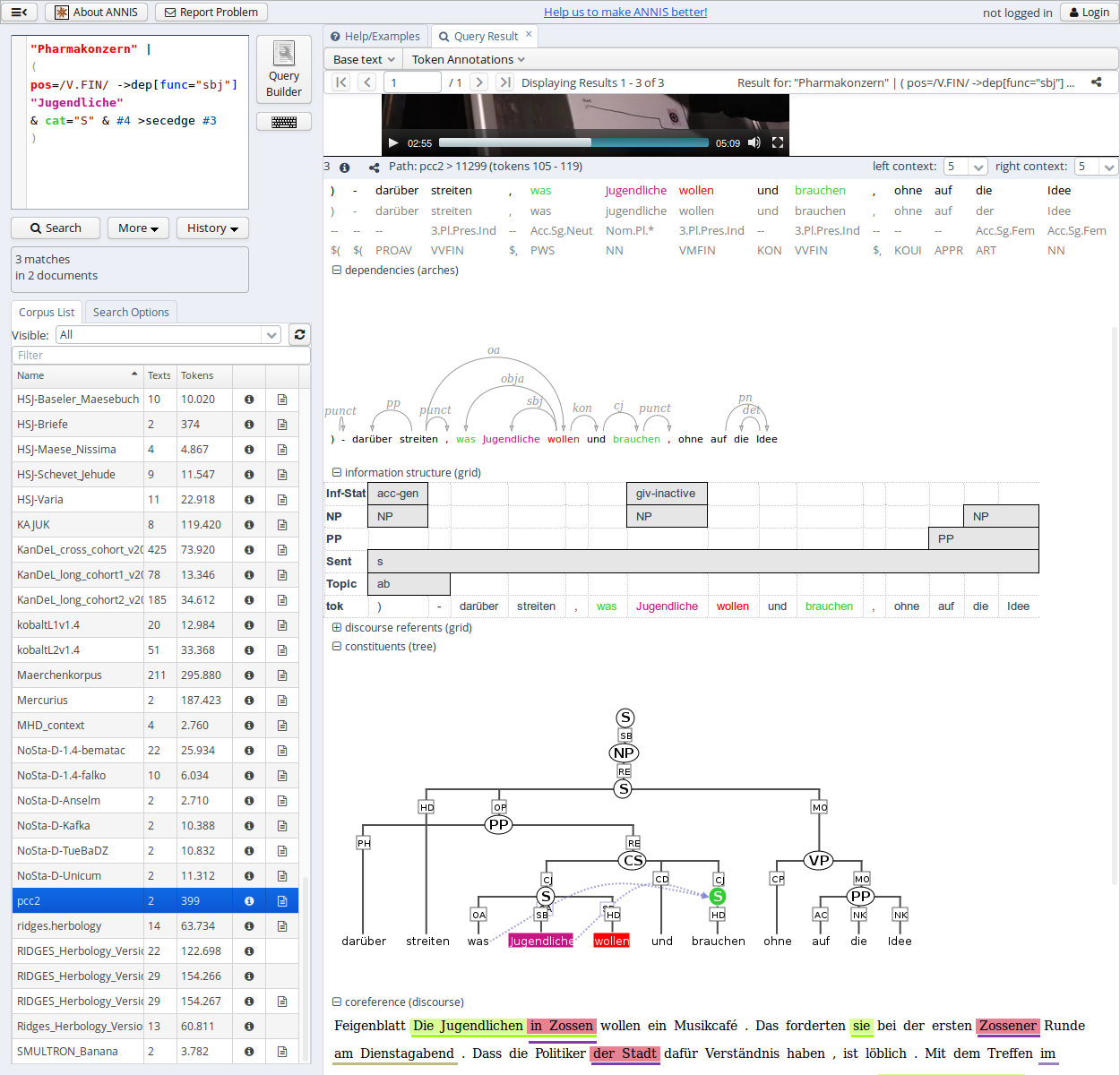Screen dimensions: 1120x1075
Task: Click the Help us to make ANNIS better link
Action: coord(625,12)
